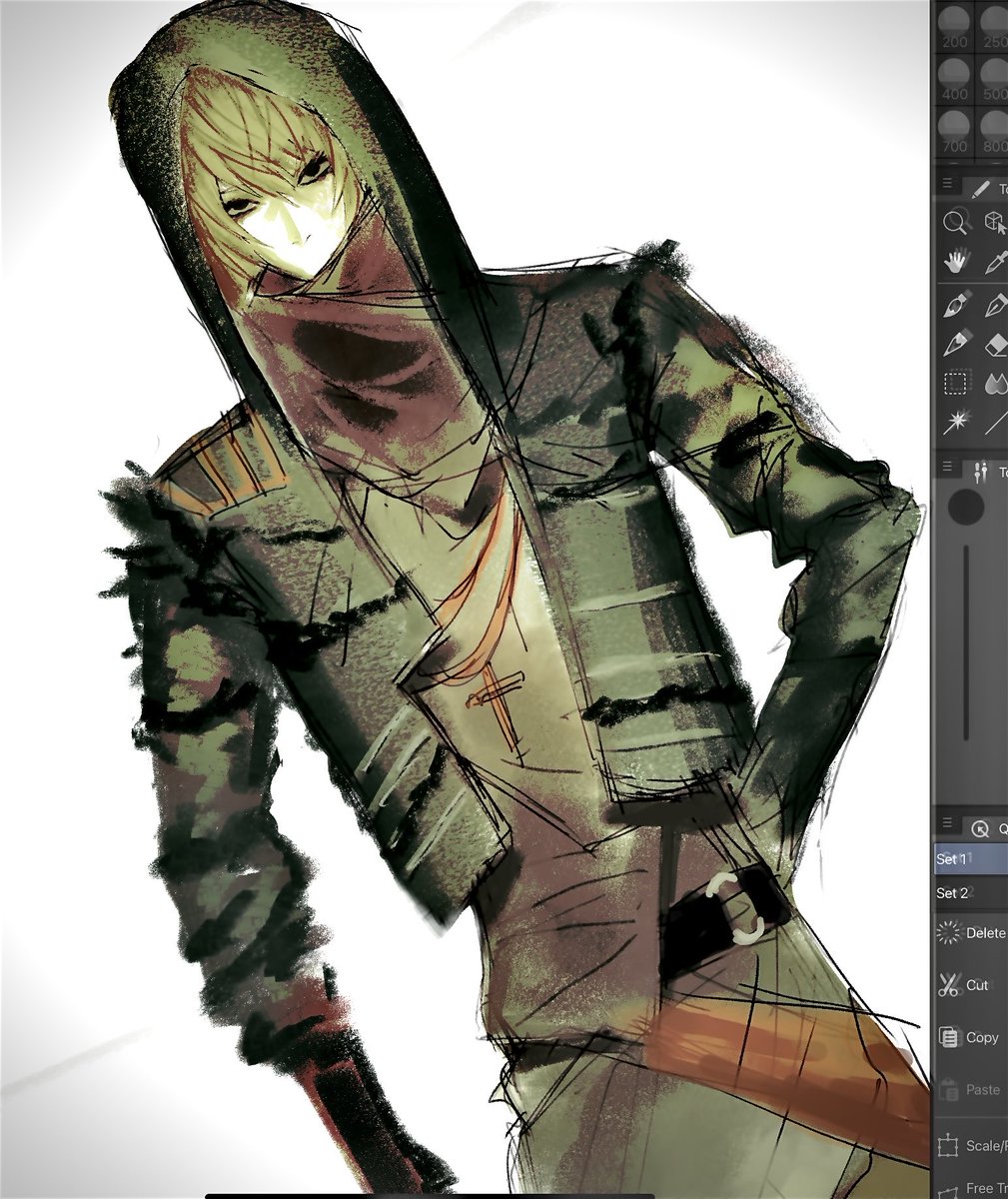
Task: Select the Hand move tool
Action: pos(957,262)
